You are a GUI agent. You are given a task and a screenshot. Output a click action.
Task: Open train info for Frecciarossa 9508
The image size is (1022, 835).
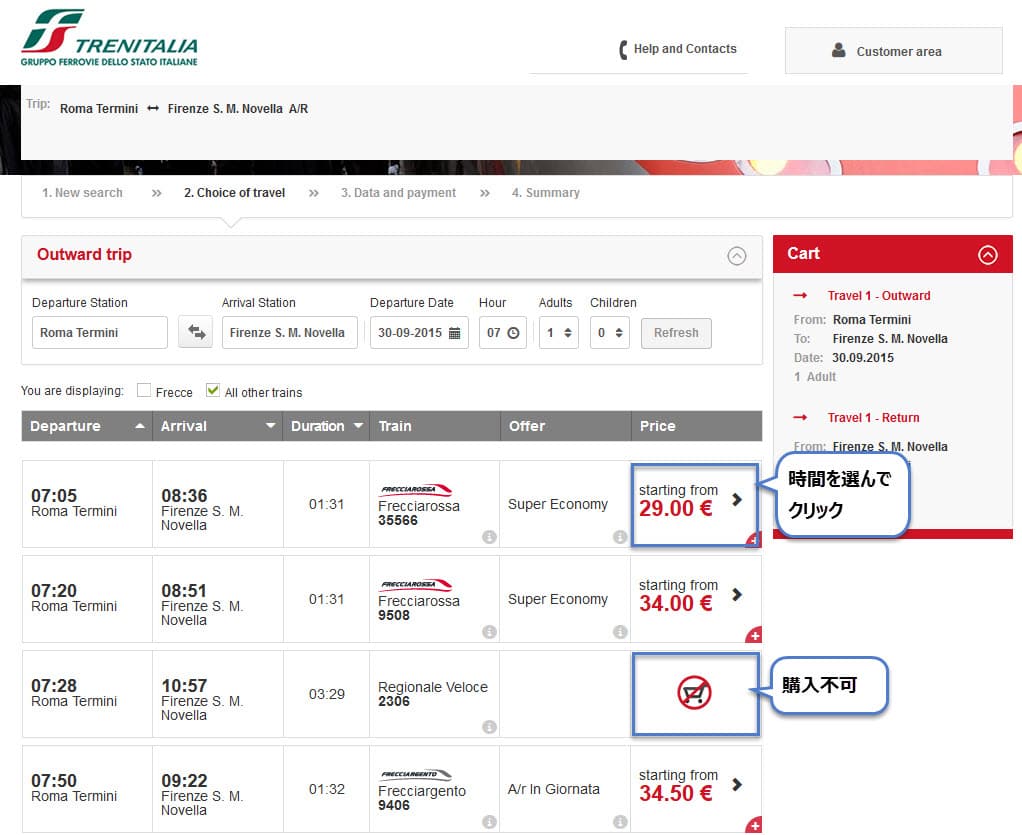[x=489, y=632]
